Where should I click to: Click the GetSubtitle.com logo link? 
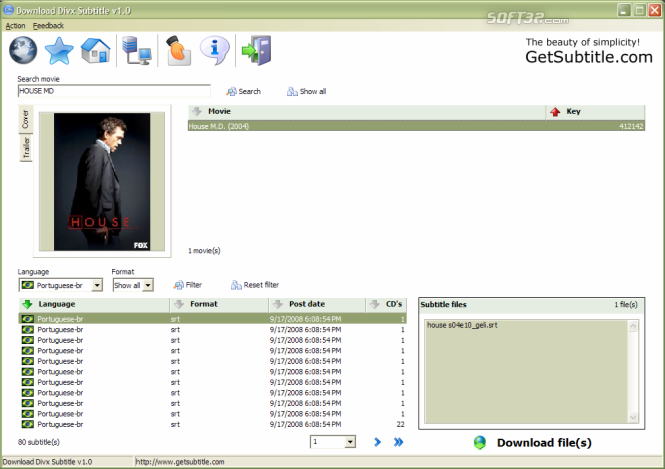pyautogui.click(x=589, y=57)
